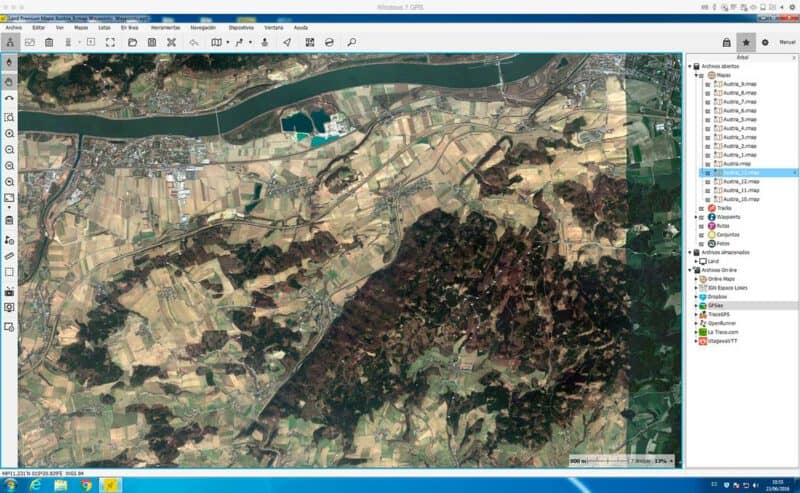800x493 pixels.
Task: Open the Mapas menu
Action: tap(81, 28)
